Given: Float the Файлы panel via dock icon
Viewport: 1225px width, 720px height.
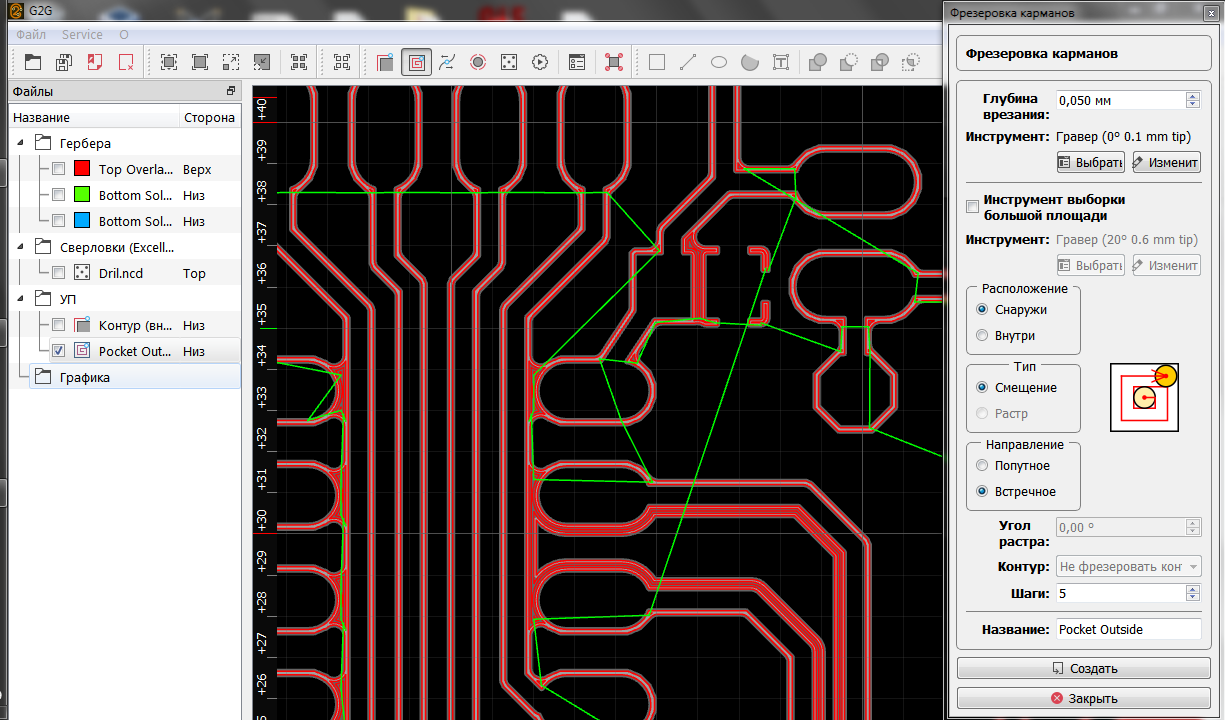Looking at the screenshot, I should point(231,91).
